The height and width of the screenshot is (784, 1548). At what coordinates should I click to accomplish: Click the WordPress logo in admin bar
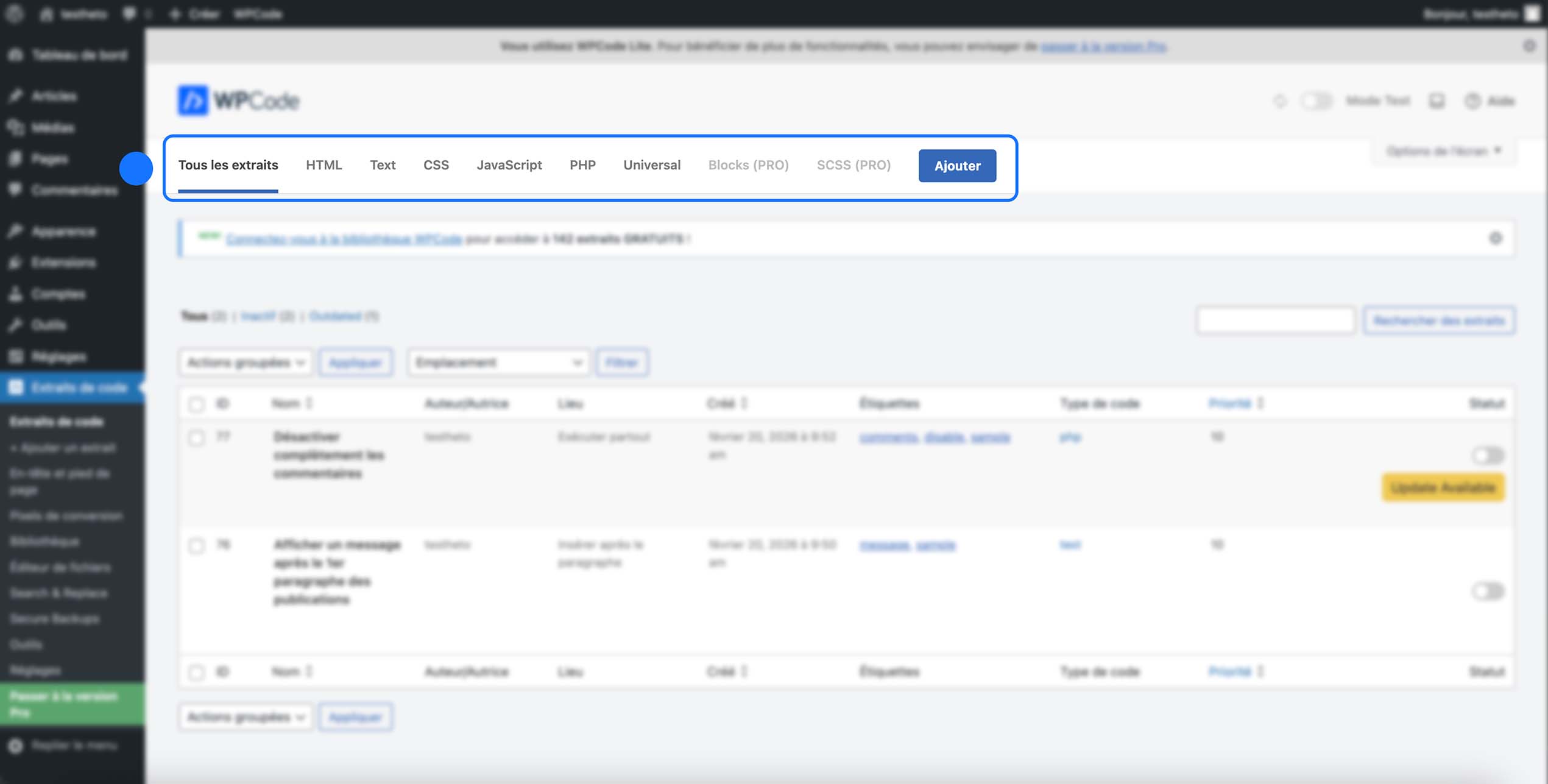click(15, 13)
